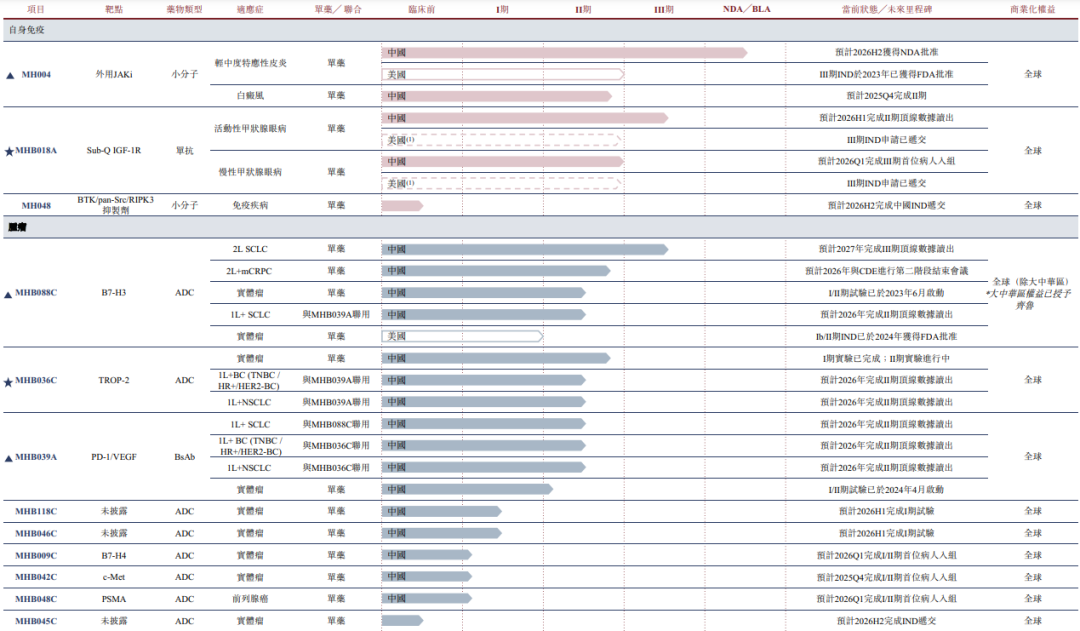
Task: Click the grey progress bar for MHB045C
Action: (401, 620)
